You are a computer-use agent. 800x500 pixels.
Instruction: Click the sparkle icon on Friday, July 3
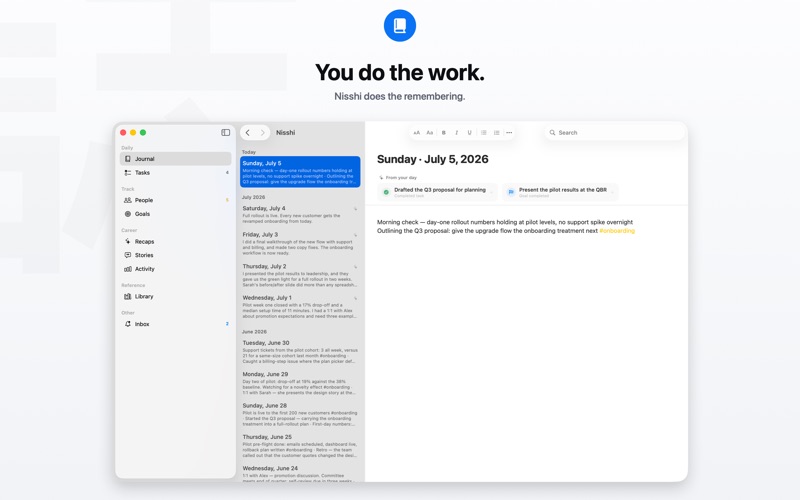pyautogui.click(x=356, y=235)
